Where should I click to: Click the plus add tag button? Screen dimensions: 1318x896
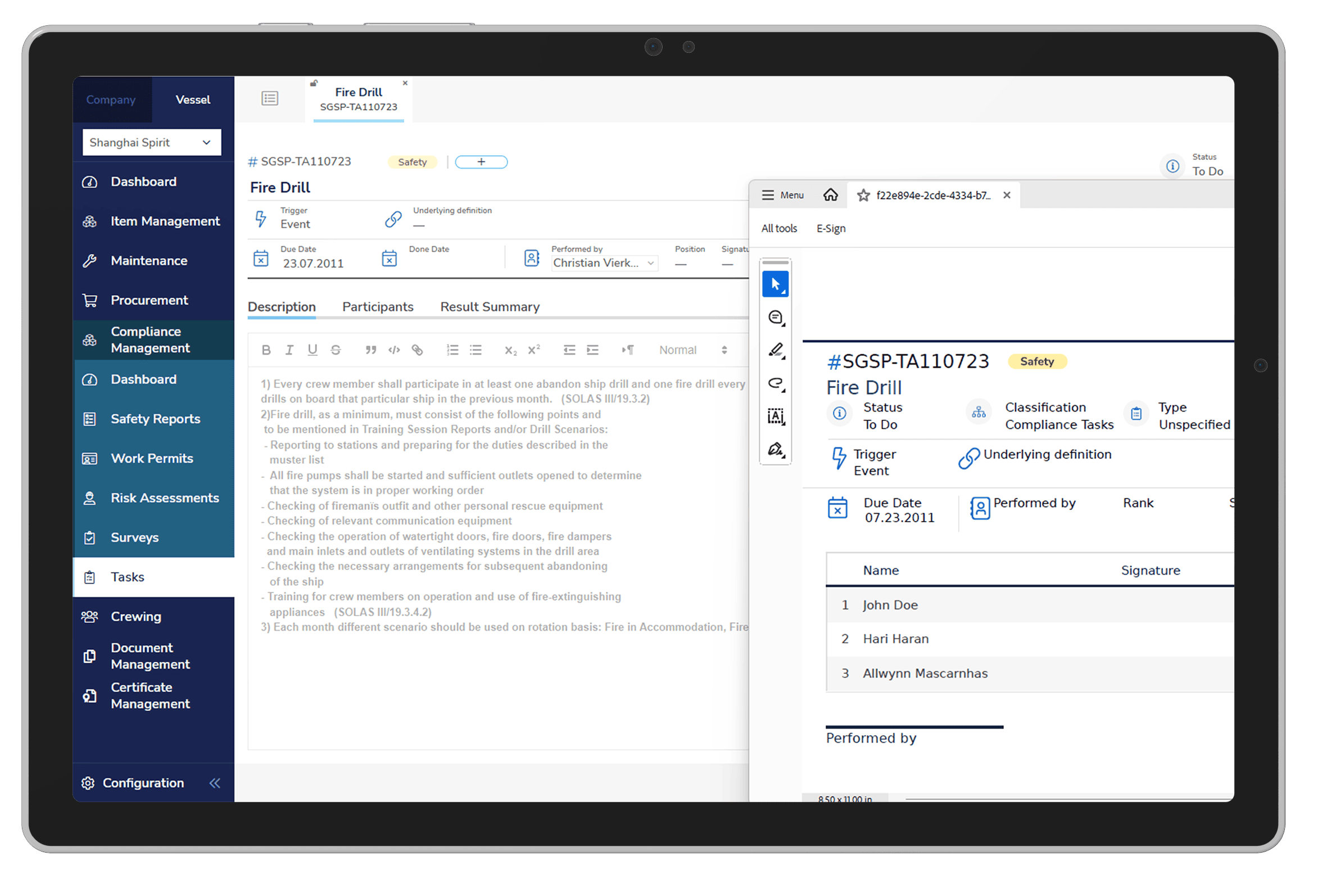[481, 162]
